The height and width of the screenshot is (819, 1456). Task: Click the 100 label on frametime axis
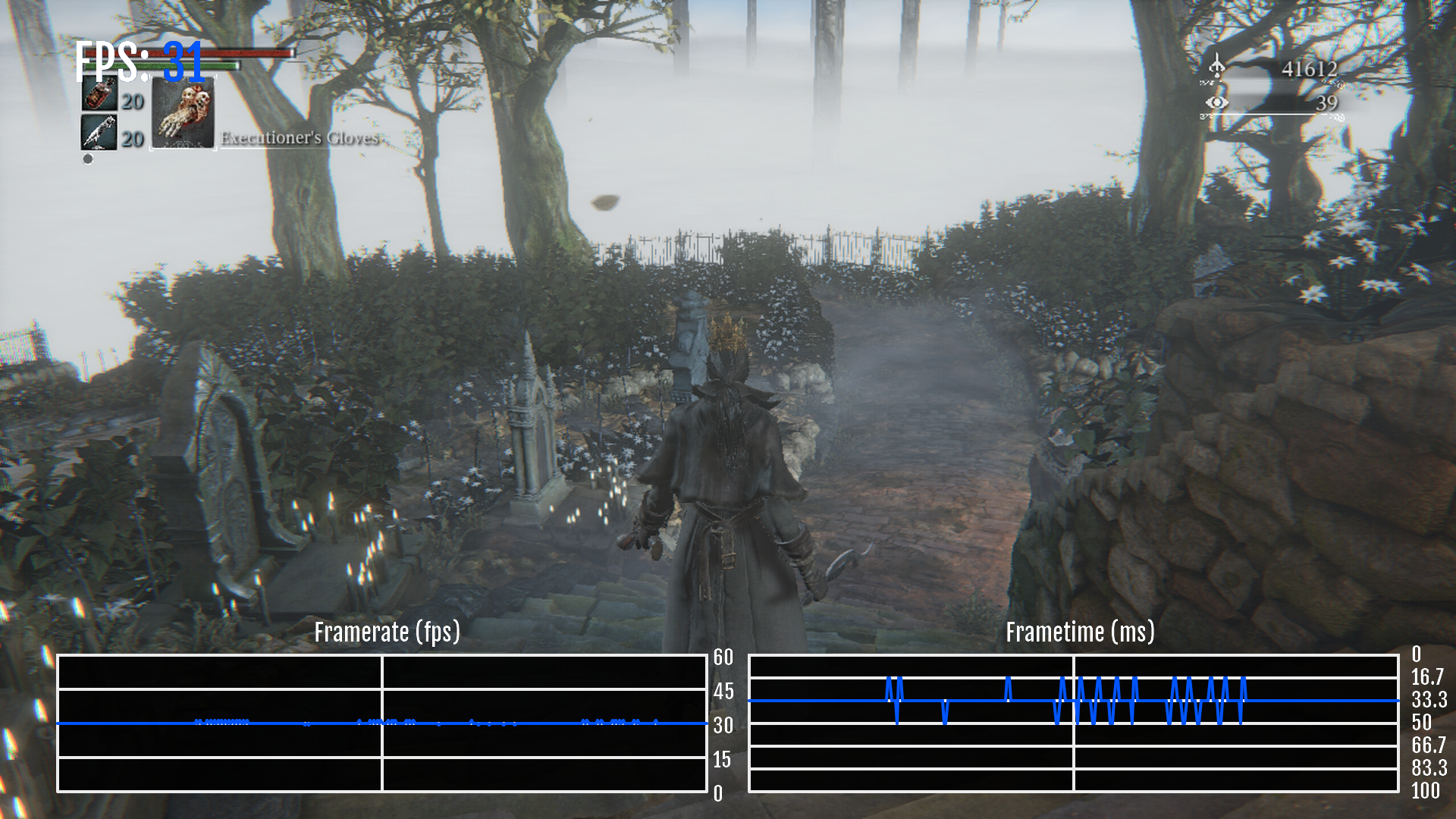click(x=1426, y=791)
